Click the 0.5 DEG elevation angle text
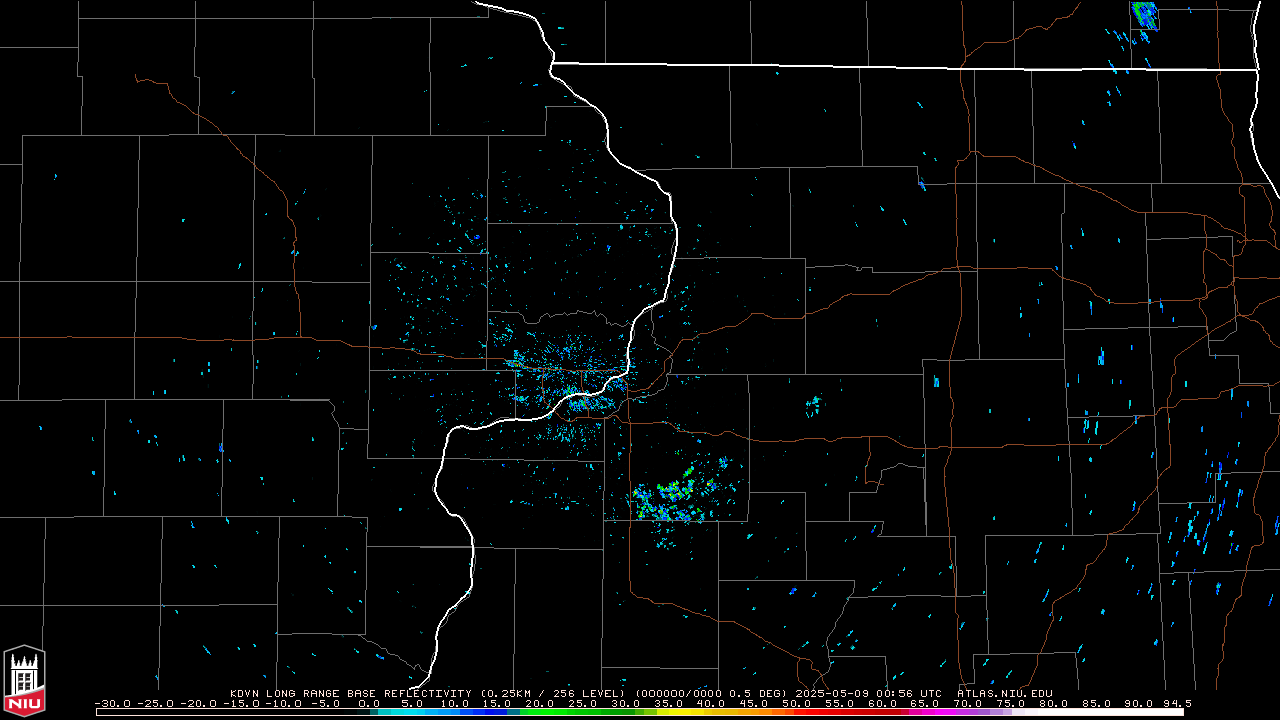This screenshot has width=1280, height=720. click(x=759, y=693)
